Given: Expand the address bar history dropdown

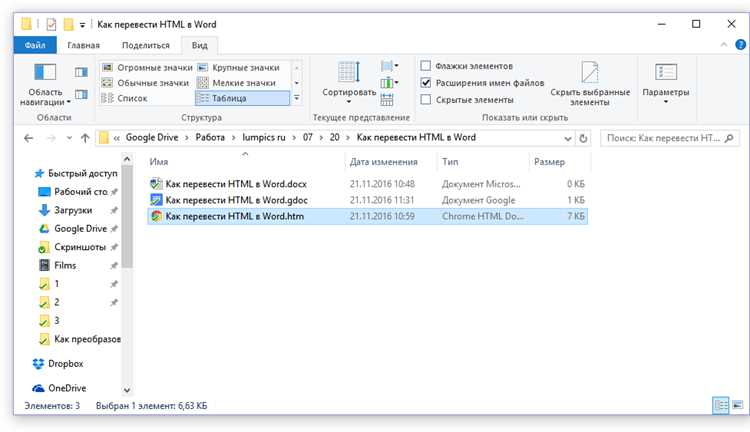Looking at the screenshot, I should pos(567,138).
